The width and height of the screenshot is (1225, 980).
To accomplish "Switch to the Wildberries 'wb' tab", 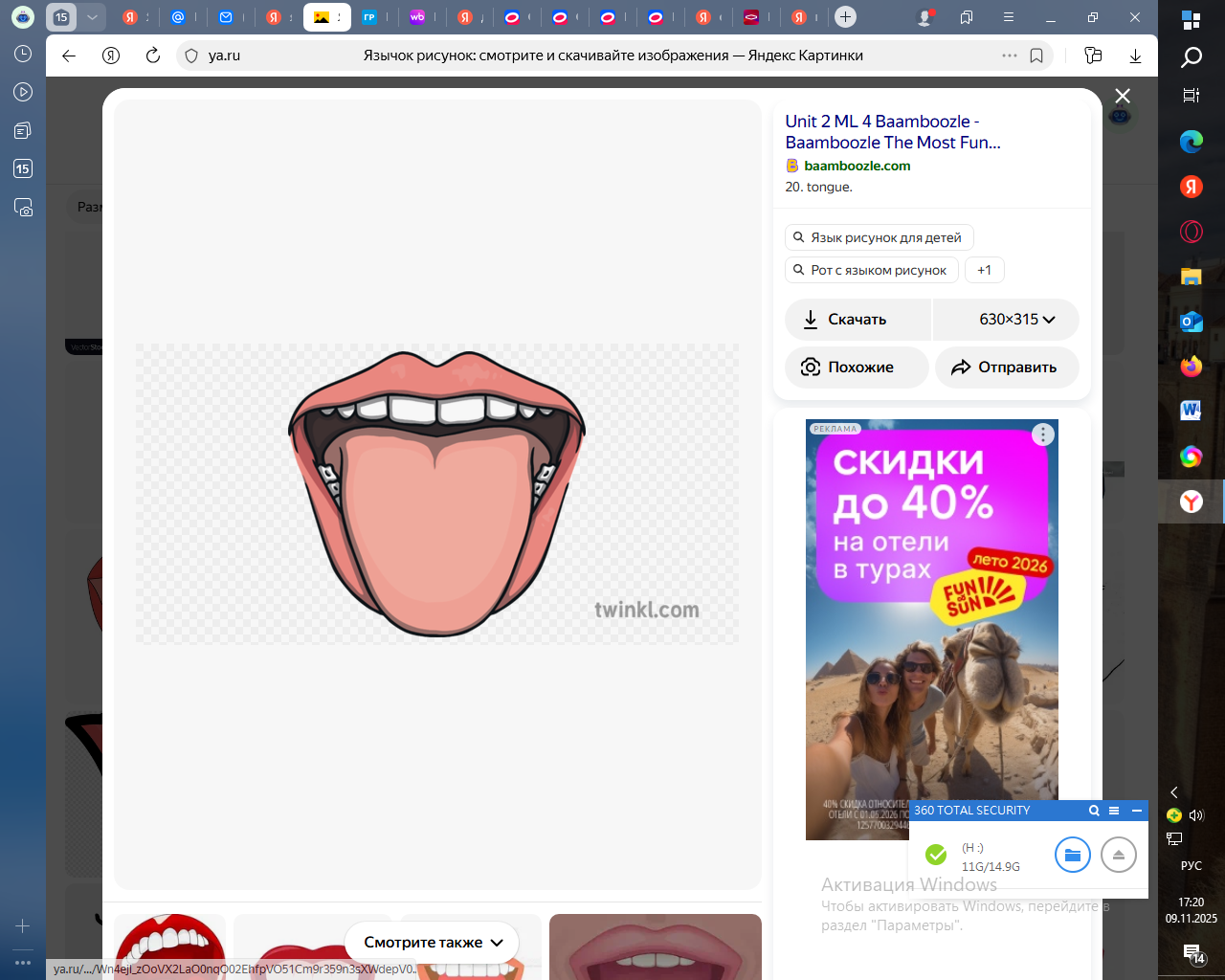I will (417, 17).
